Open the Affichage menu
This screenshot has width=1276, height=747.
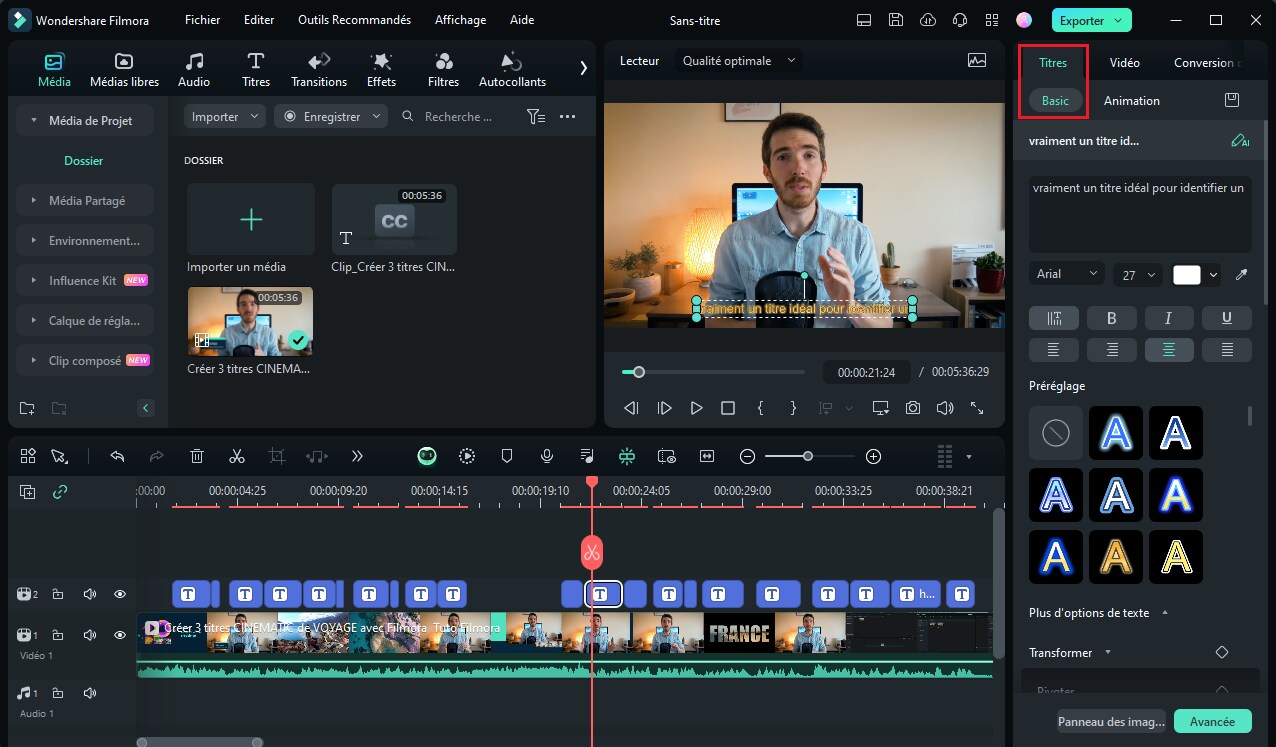[460, 20]
